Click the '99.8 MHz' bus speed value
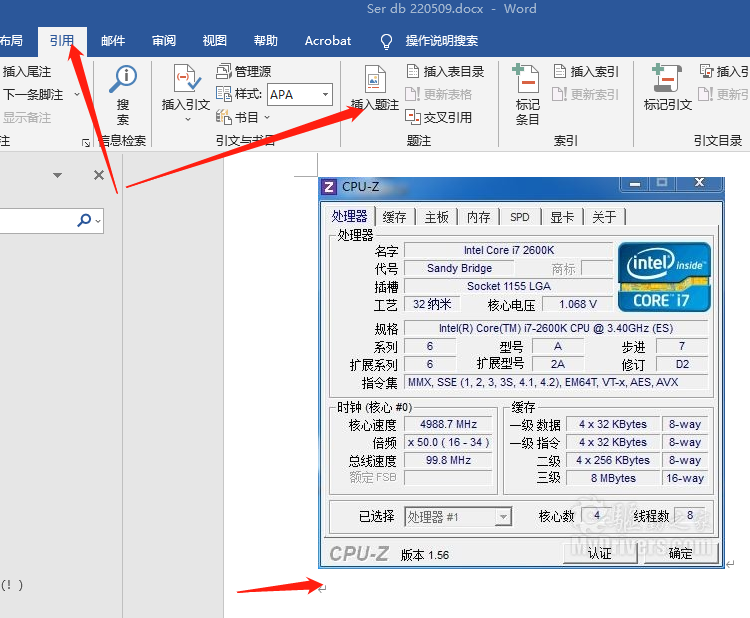 (448, 460)
